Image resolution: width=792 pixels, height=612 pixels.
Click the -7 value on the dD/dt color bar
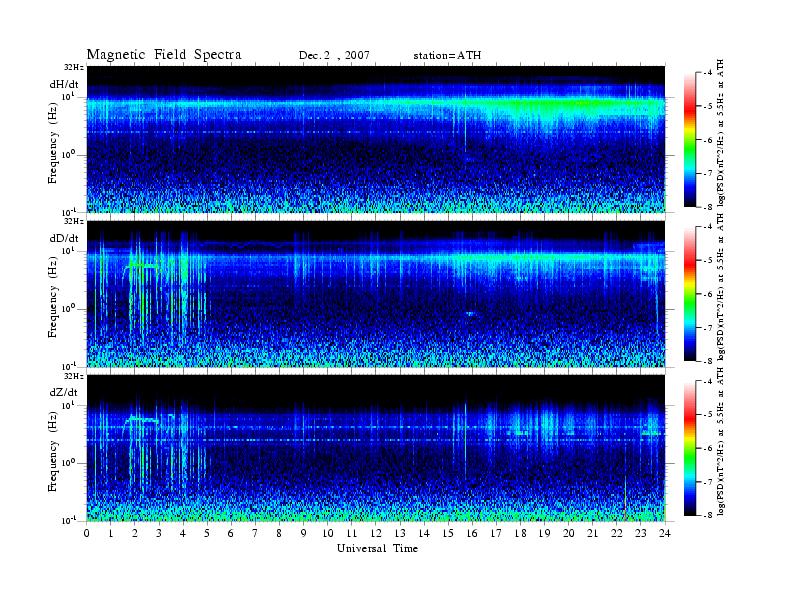708,328
